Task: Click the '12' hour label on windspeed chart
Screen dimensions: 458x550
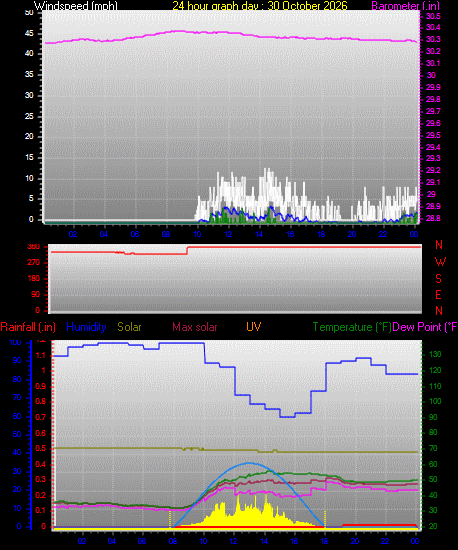Action: point(228,234)
